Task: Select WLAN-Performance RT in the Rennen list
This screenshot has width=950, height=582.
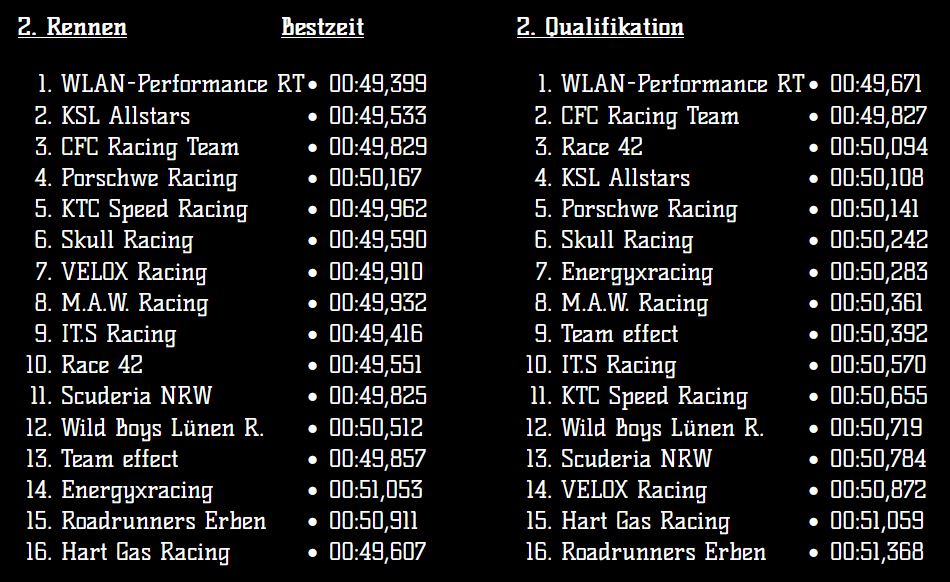Action: 182,85
